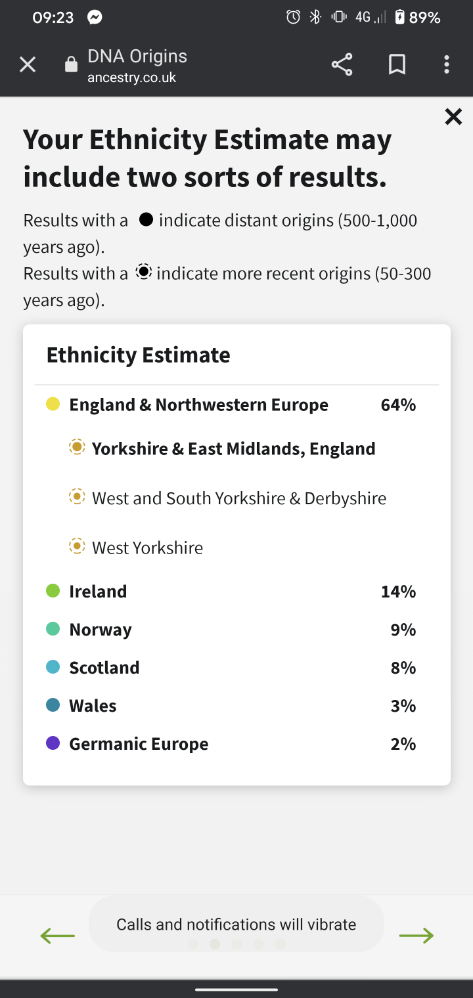The height and width of the screenshot is (998, 473).
Task: Go to the previous slide with the left arrow
Action: 57,935
